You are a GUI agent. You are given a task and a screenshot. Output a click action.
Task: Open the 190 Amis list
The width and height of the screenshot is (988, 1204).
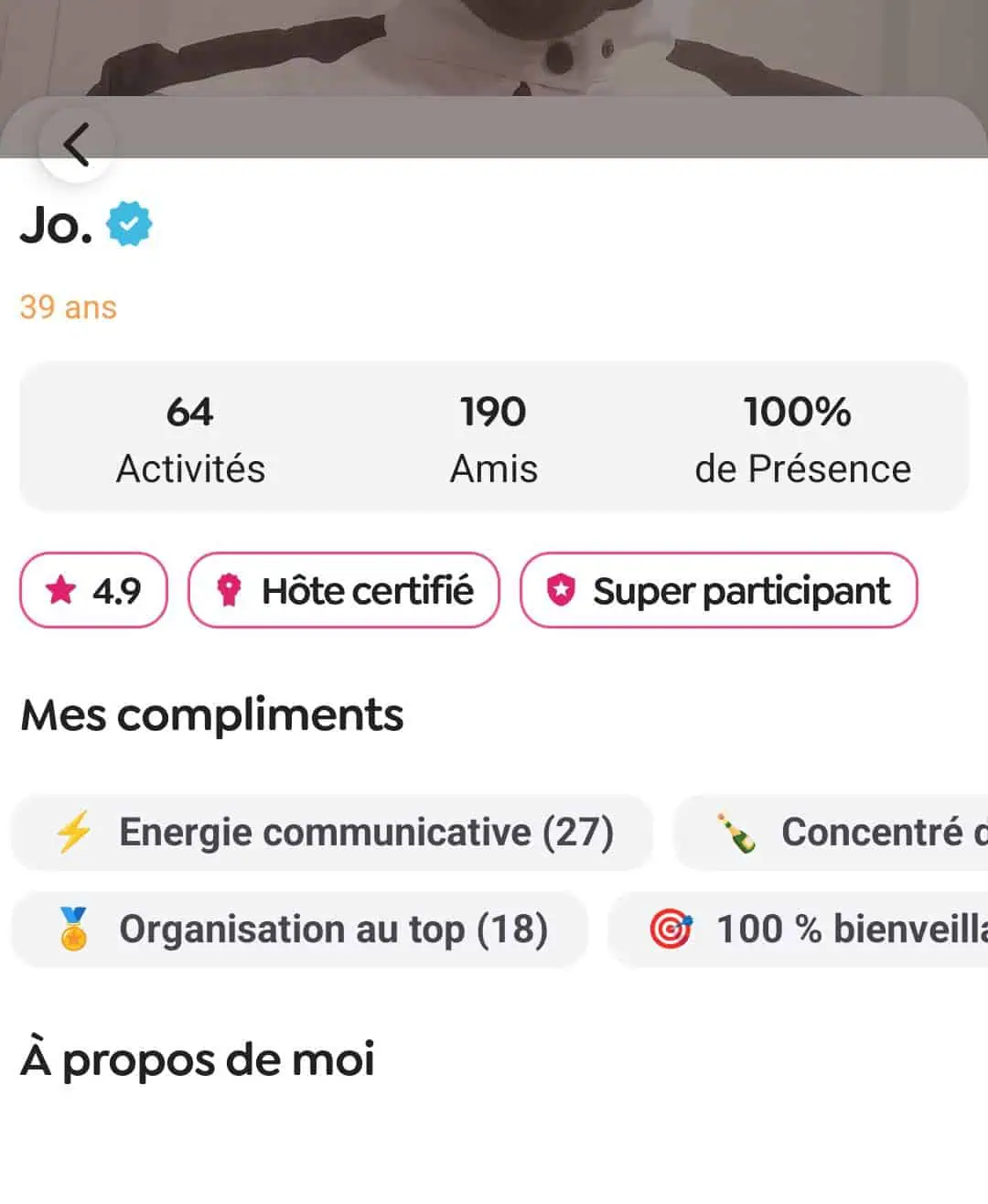click(x=493, y=439)
